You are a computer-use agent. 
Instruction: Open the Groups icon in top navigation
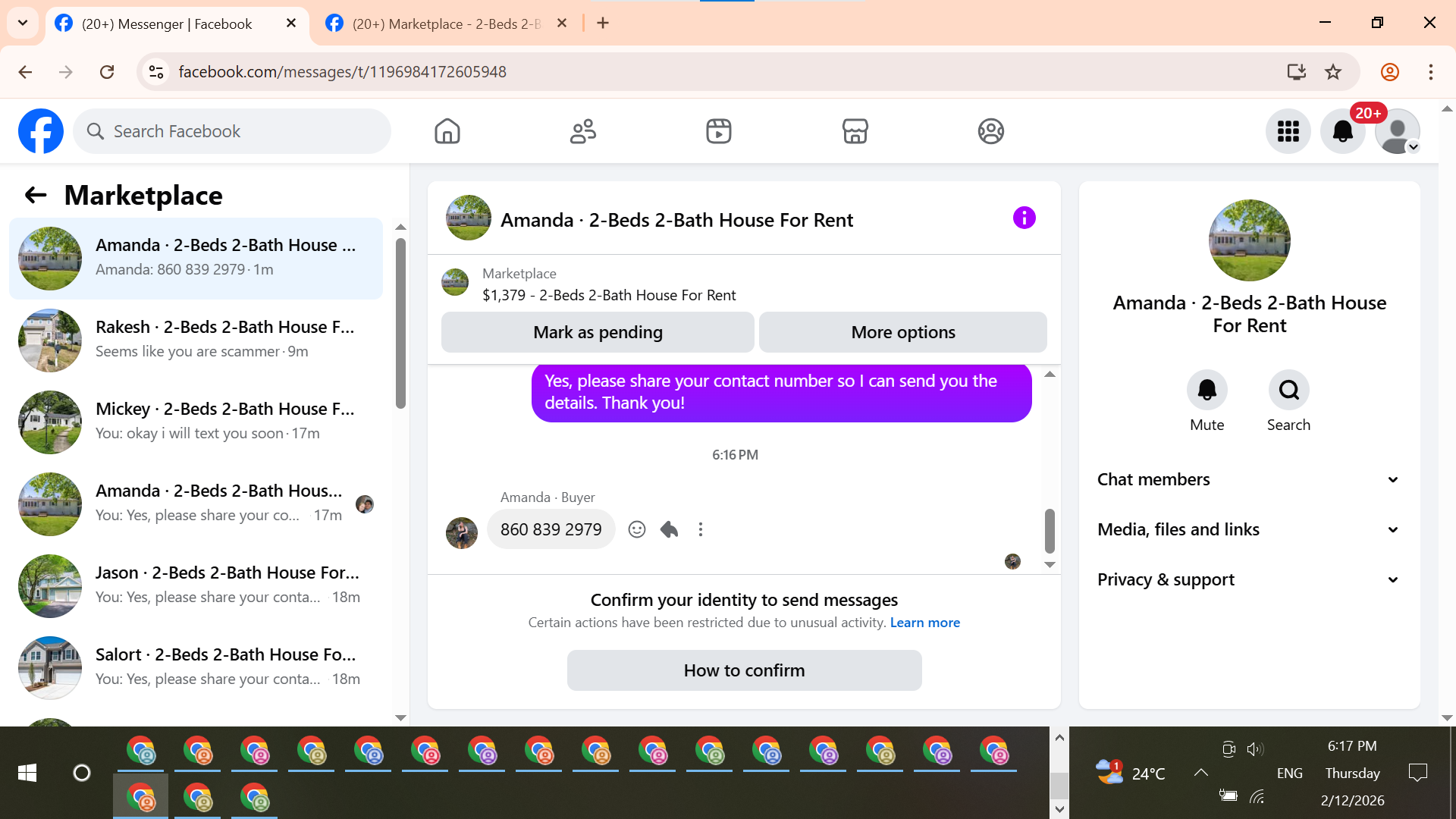coord(990,131)
